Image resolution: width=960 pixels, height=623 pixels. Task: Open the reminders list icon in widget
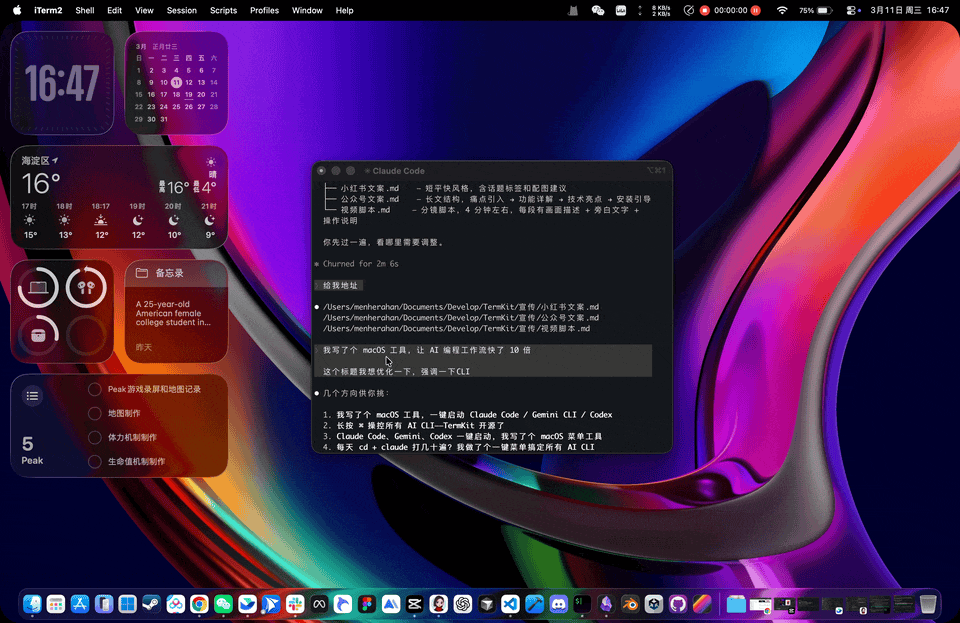pyautogui.click(x=32, y=396)
